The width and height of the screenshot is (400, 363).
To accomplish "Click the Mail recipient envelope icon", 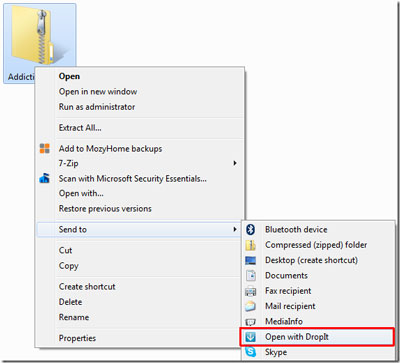I will click(251, 306).
